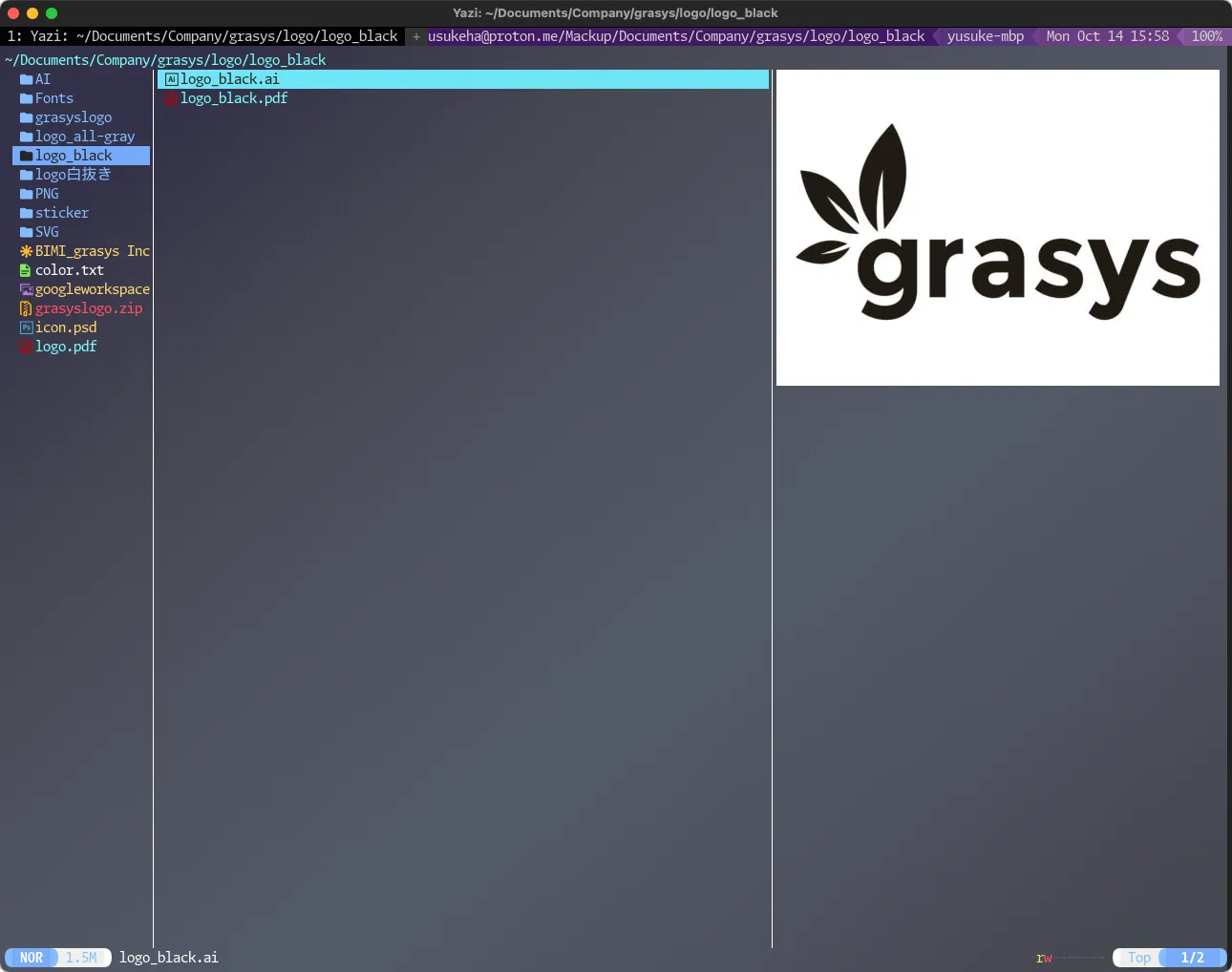Close the Yazi terminal window
Image resolution: width=1232 pixels, height=972 pixels.
[x=13, y=13]
